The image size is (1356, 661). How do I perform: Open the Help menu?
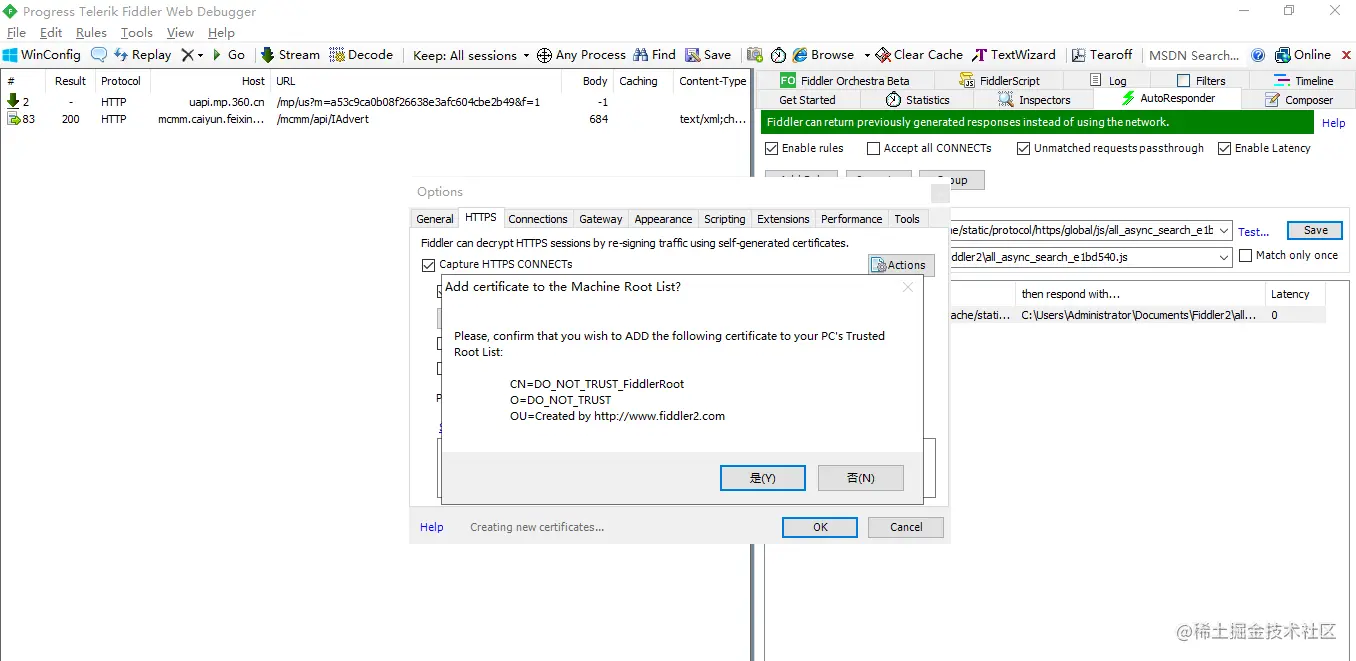221,33
